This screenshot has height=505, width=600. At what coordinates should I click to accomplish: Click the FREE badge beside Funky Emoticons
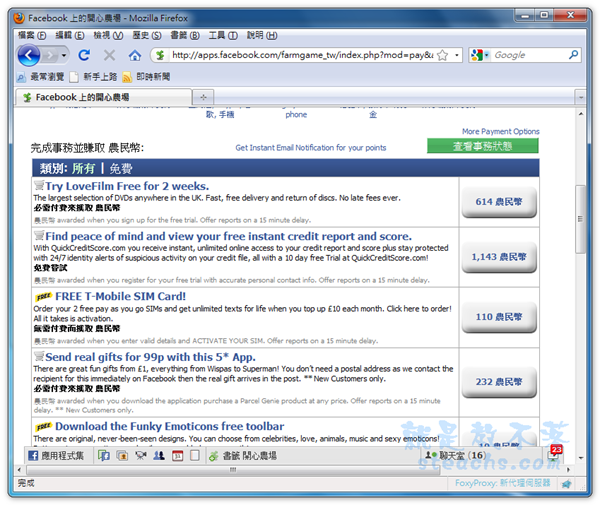coord(44,427)
